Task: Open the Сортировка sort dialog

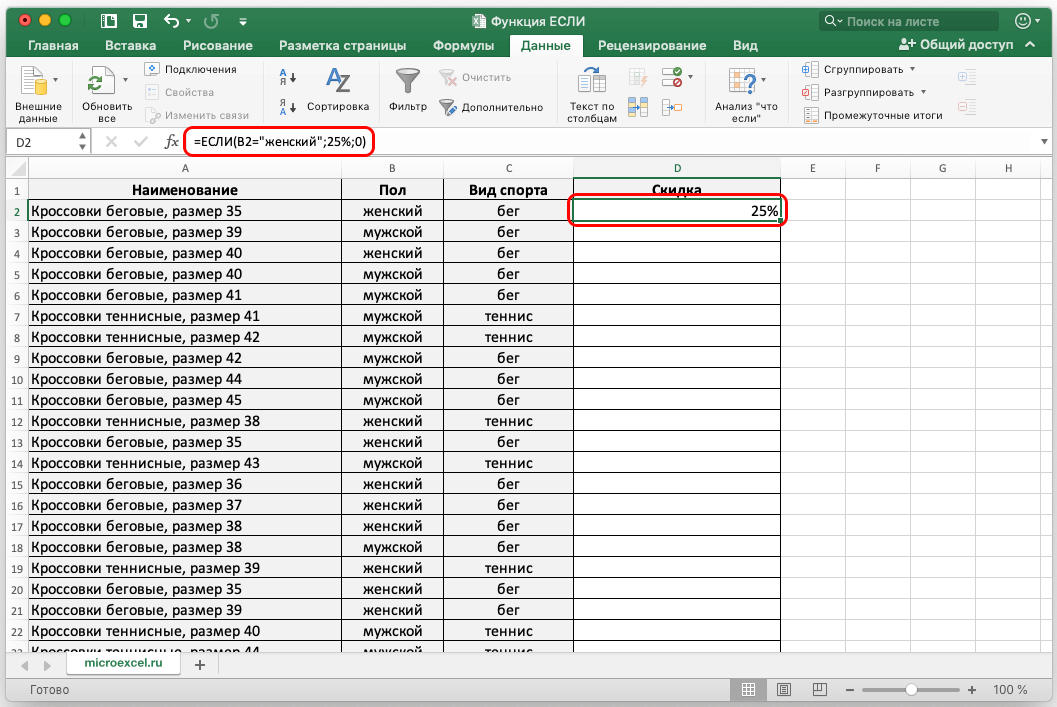Action: (338, 89)
